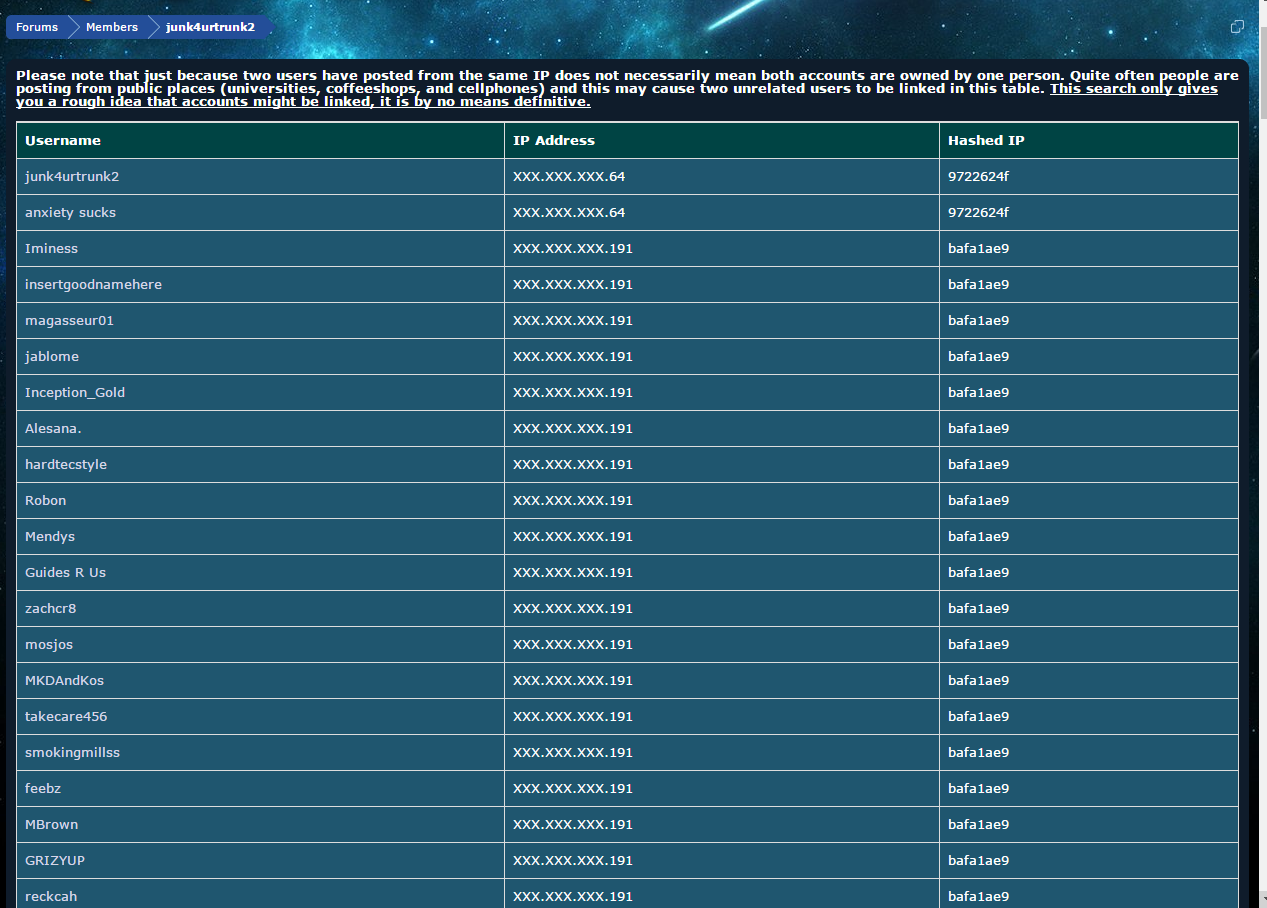
Task: Click the IP address in Robon's row
Action: pyautogui.click(x=573, y=501)
